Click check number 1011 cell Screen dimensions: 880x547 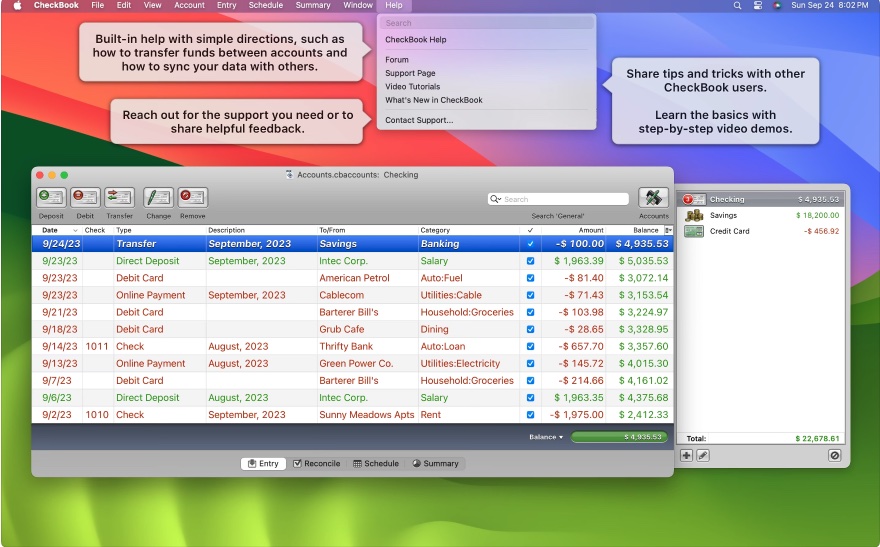point(97,347)
